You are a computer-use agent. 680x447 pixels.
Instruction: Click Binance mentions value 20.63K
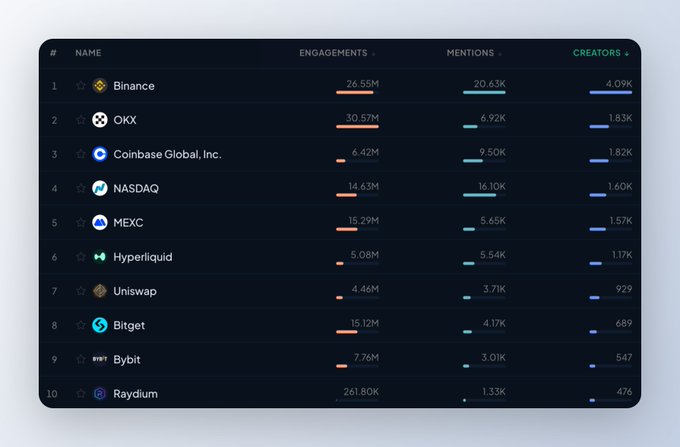click(489, 84)
